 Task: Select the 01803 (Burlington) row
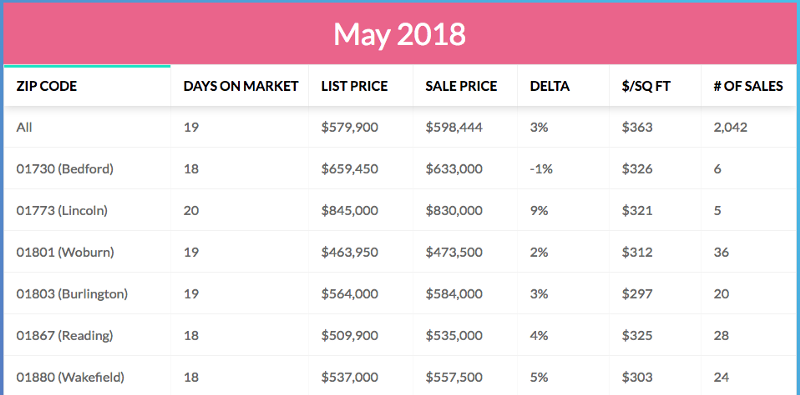point(399,294)
